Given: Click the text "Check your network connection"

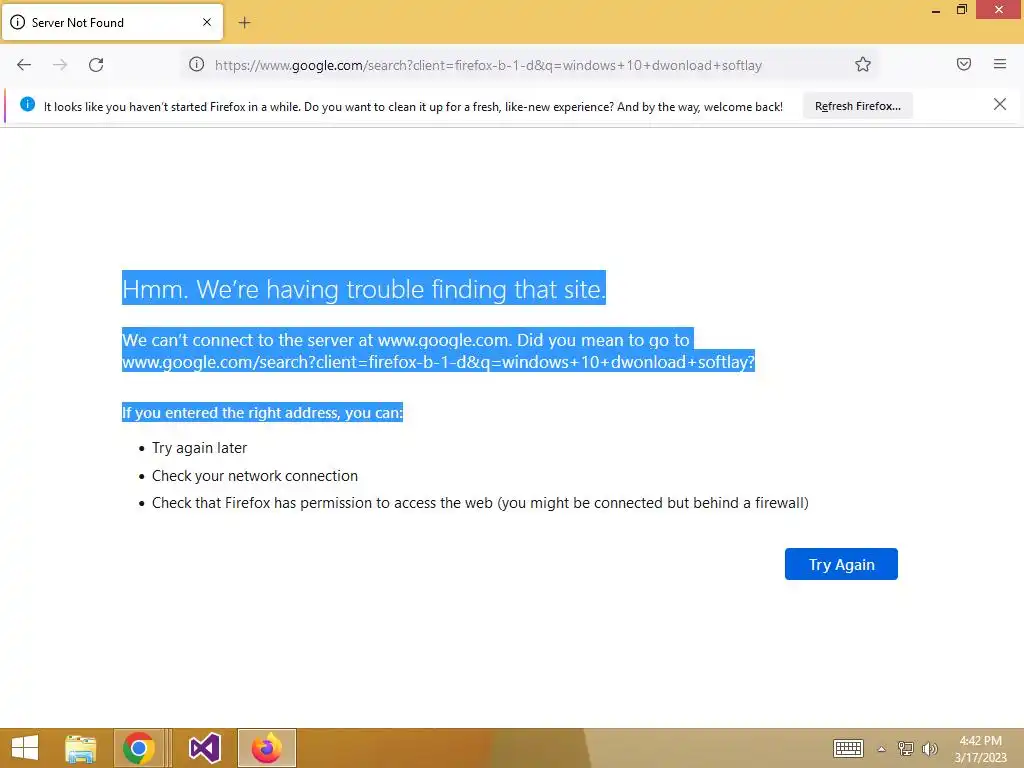Looking at the screenshot, I should pos(255,476).
